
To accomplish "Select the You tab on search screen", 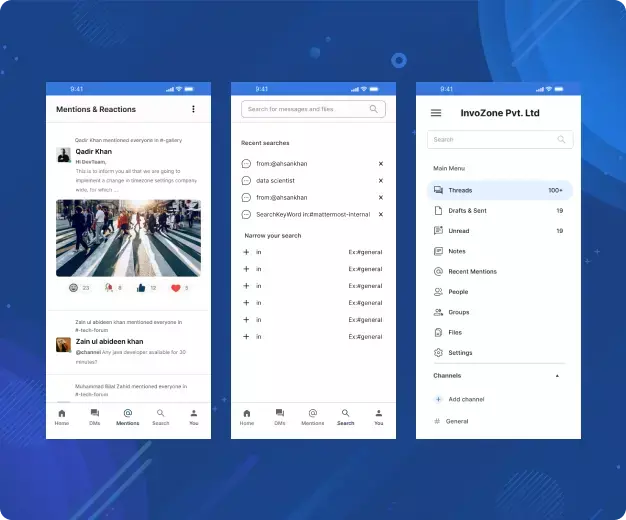I will click(379, 417).
